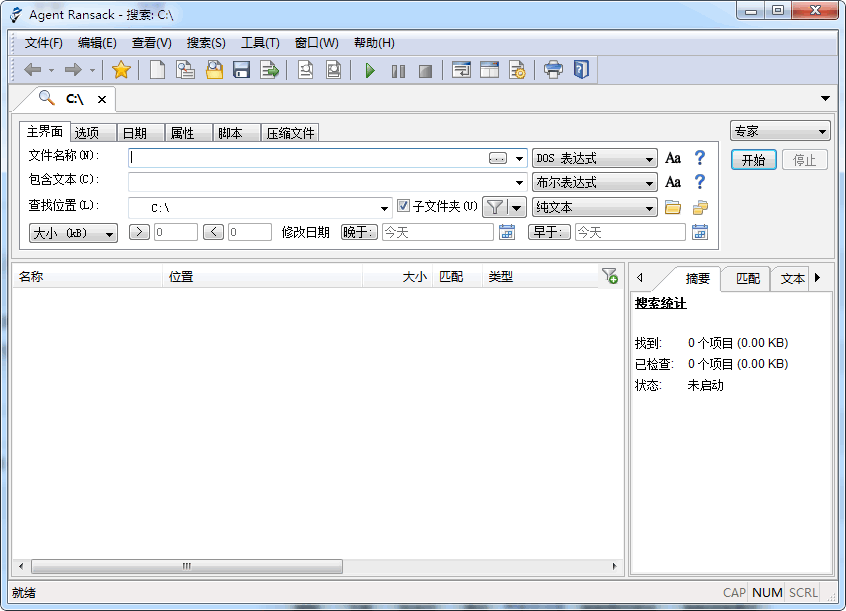
Task: Open the 纯文本 dropdown
Action: [x=595, y=207]
